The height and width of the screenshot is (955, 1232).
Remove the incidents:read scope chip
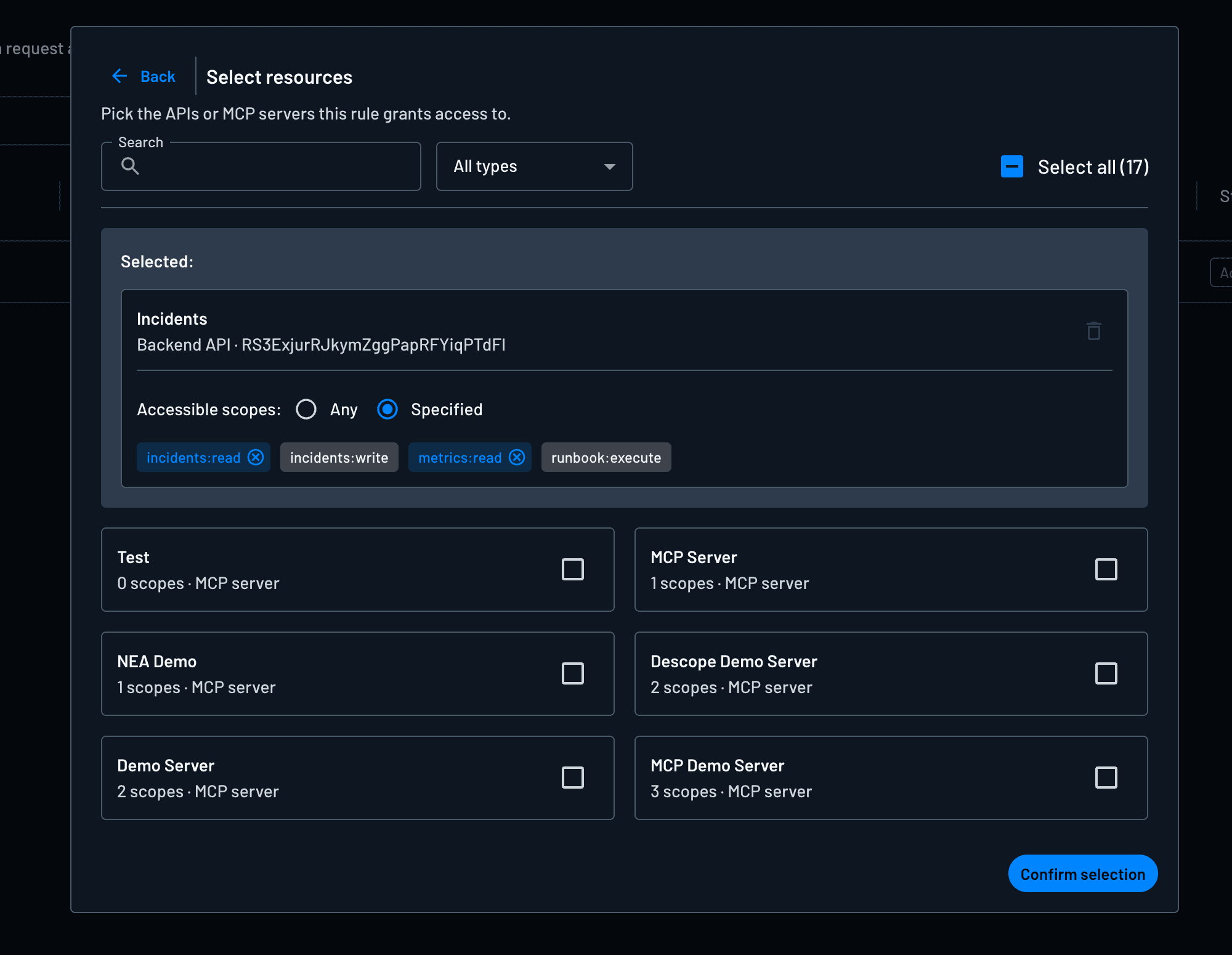pyautogui.click(x=256, y=457)
